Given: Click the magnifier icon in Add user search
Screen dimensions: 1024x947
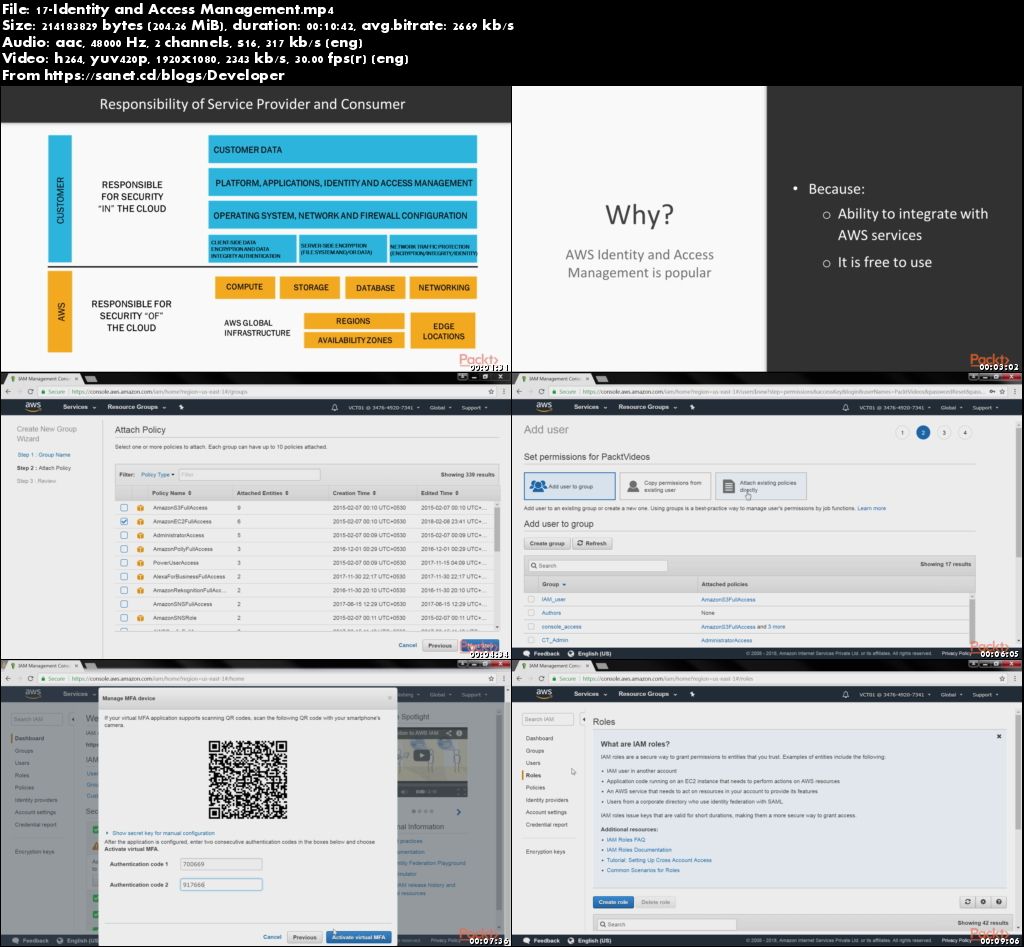Looking at the screenshot, I should point(534,566).
